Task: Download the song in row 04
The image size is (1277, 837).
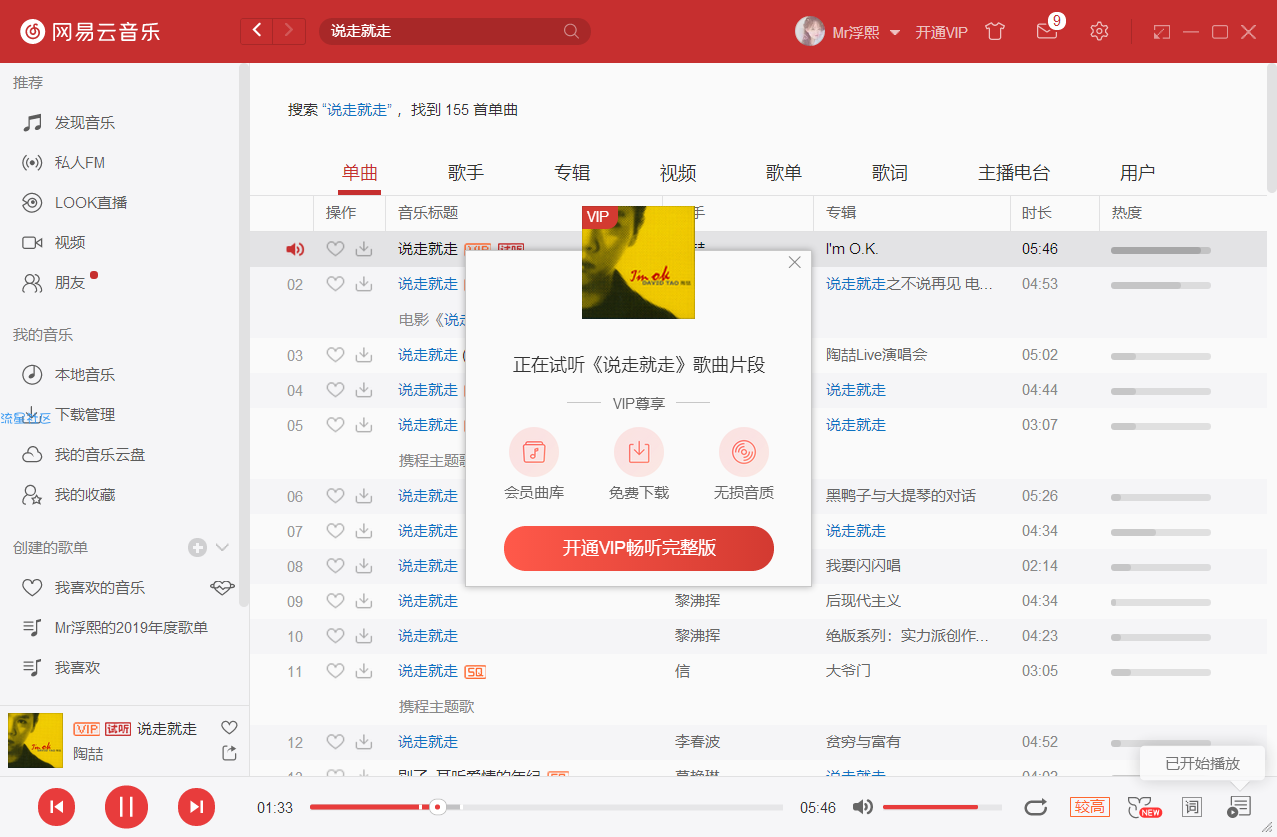Action: point(364,390)
